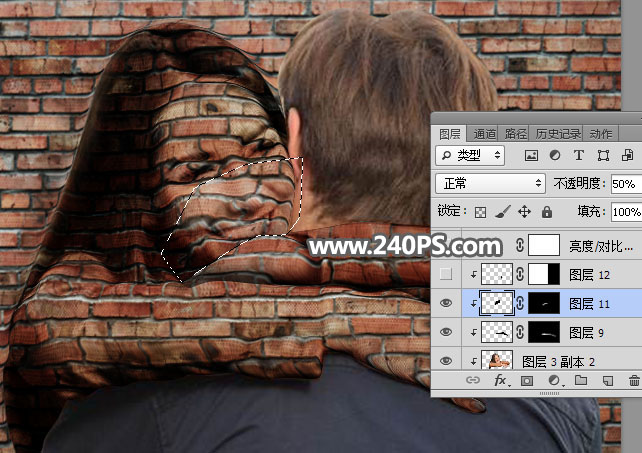Select the 亮度/对比 adjustment layer name
642x453 pixels.
click(601, 246)
